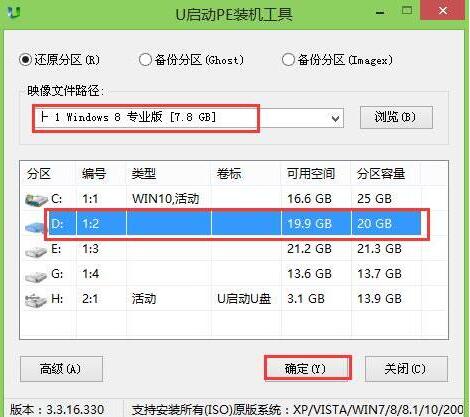The image size is (470, 417).
Task: Select the 还原分区 (R) radio button
Action: [x=26, y=60]
